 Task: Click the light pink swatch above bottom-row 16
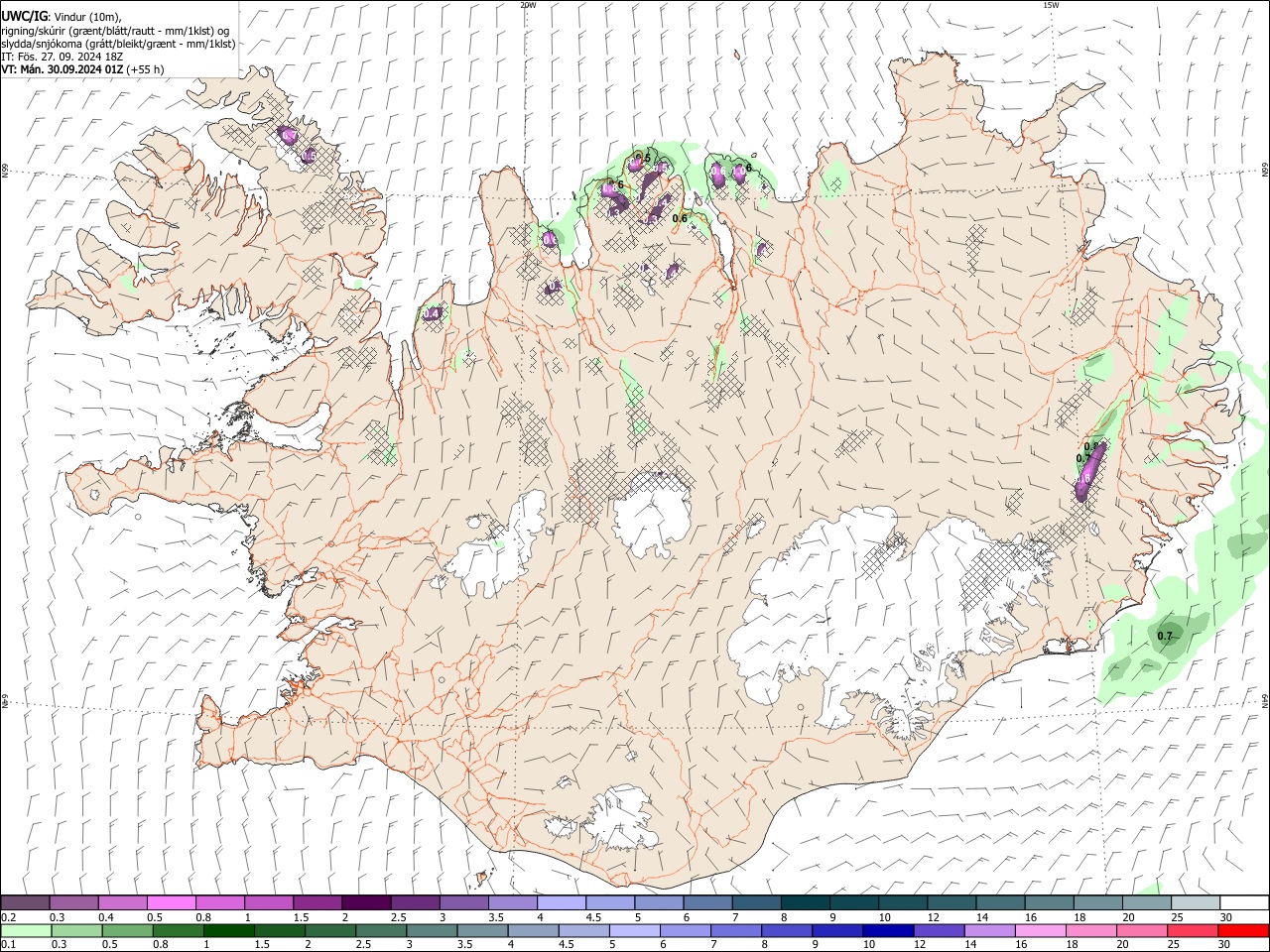click(1040, 931)
